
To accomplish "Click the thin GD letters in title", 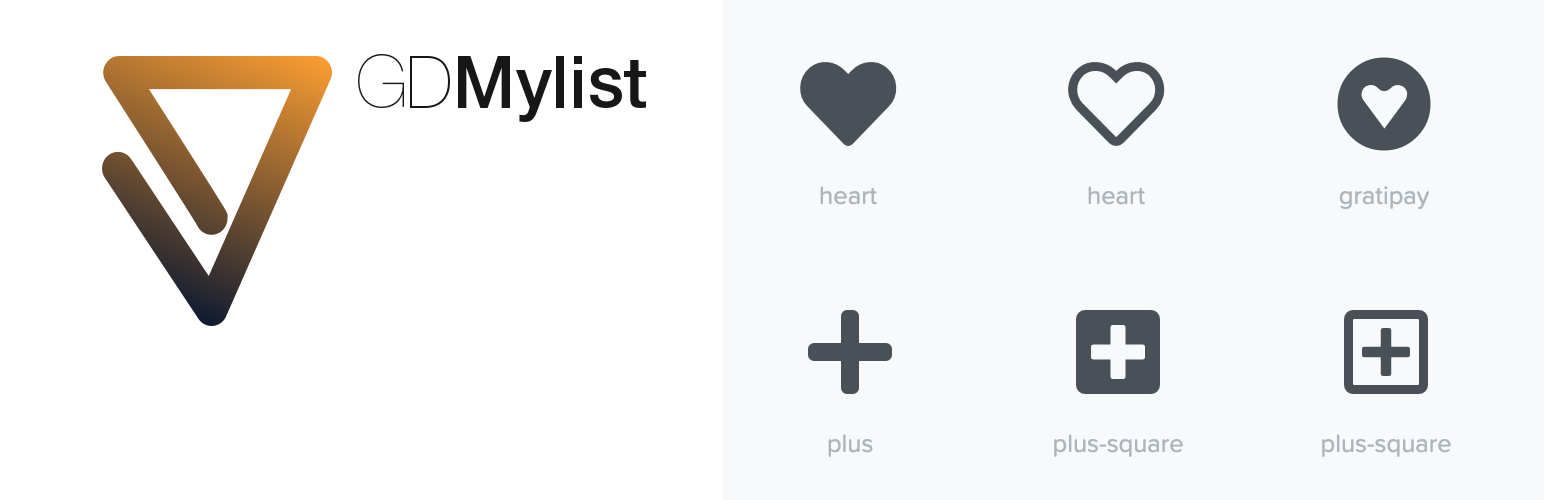I will [404, 82].
